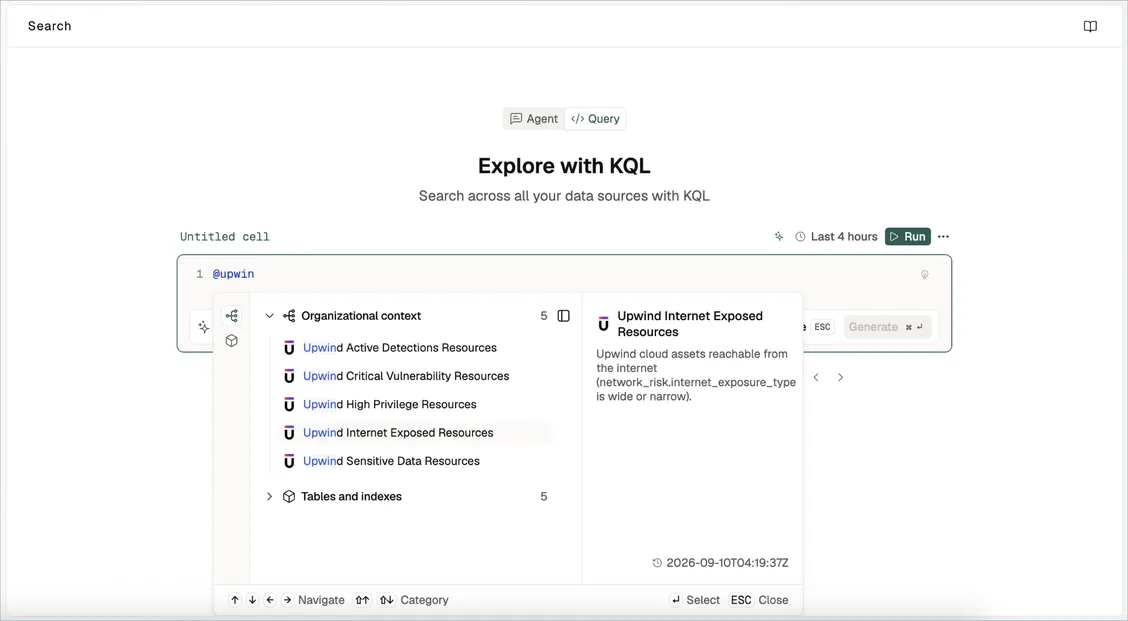
Task: Rename the Untitled cell title
Action: click(224, 237)
